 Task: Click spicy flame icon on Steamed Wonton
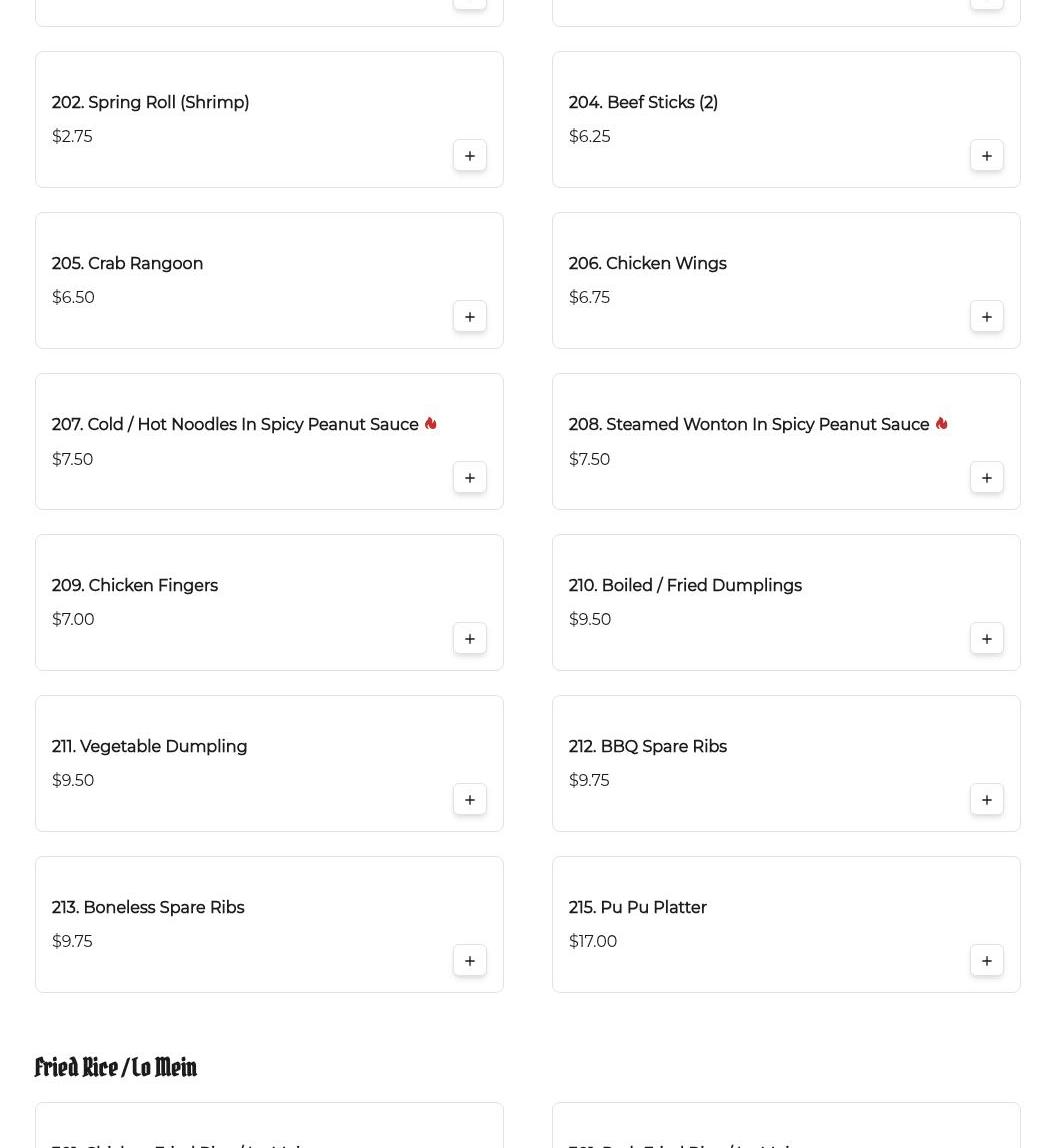click(x=941, y=424)
